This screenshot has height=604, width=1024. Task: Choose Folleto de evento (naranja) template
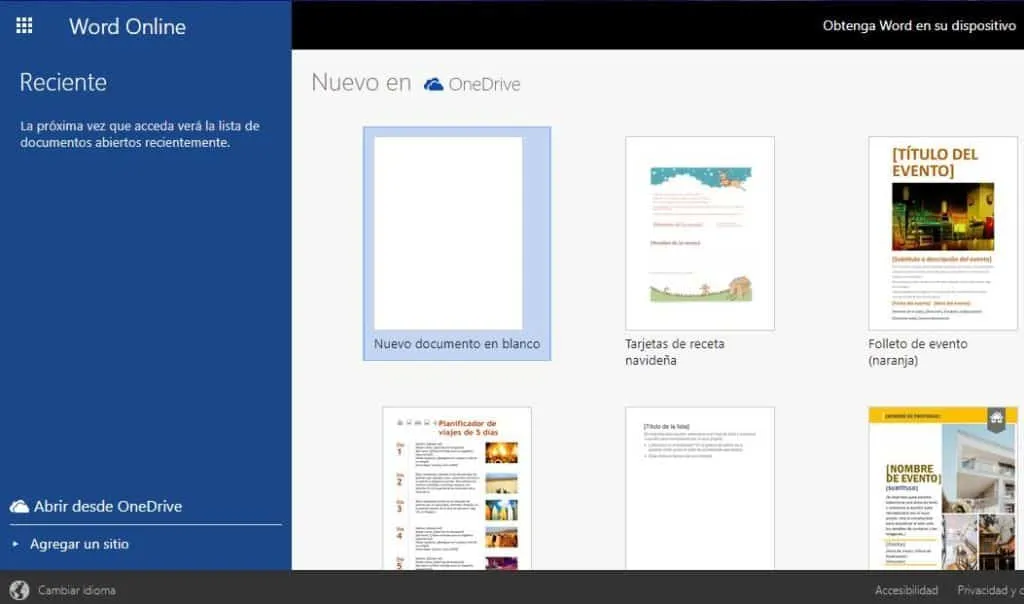point(942,233)
